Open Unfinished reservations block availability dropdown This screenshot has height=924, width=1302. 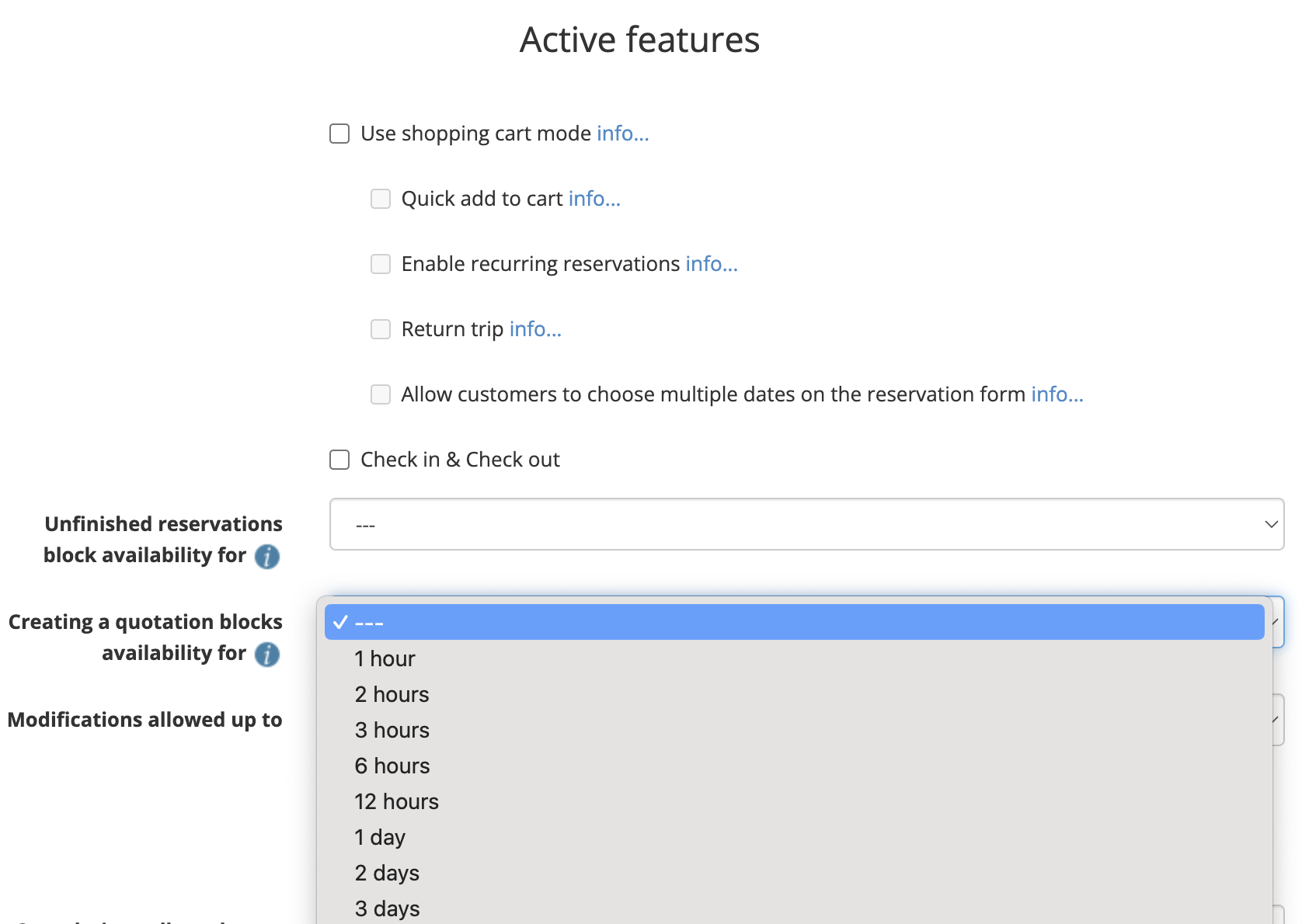[x=806, y=524]
